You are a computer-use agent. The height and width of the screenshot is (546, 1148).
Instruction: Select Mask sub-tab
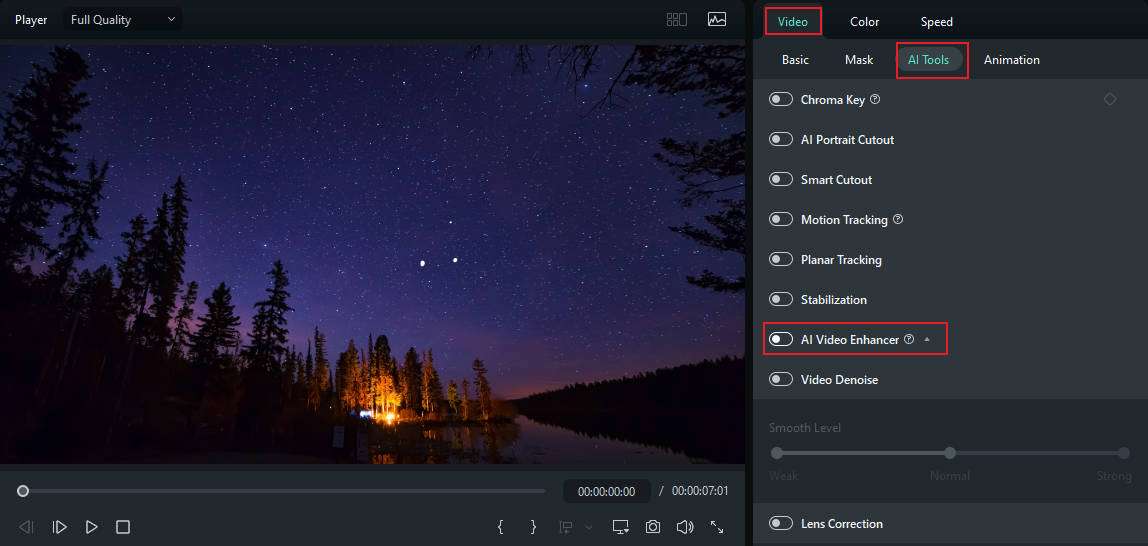[x=859, y=60]
